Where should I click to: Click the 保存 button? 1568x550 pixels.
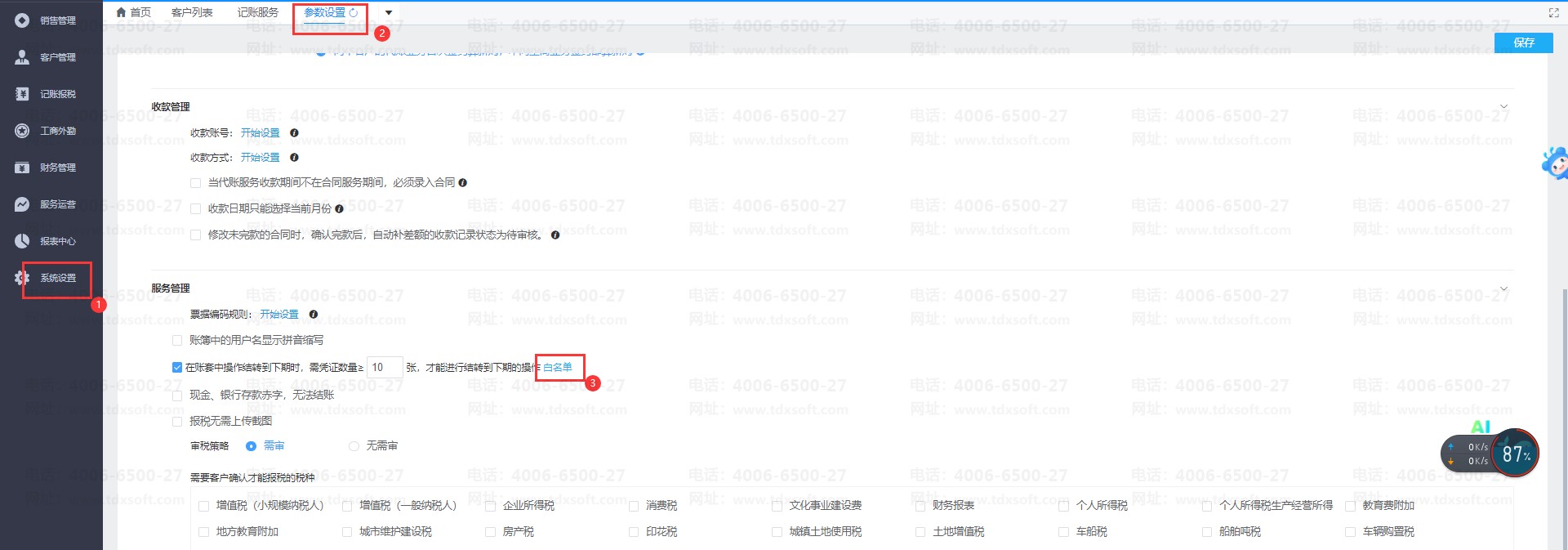(x=1523, y=42)
